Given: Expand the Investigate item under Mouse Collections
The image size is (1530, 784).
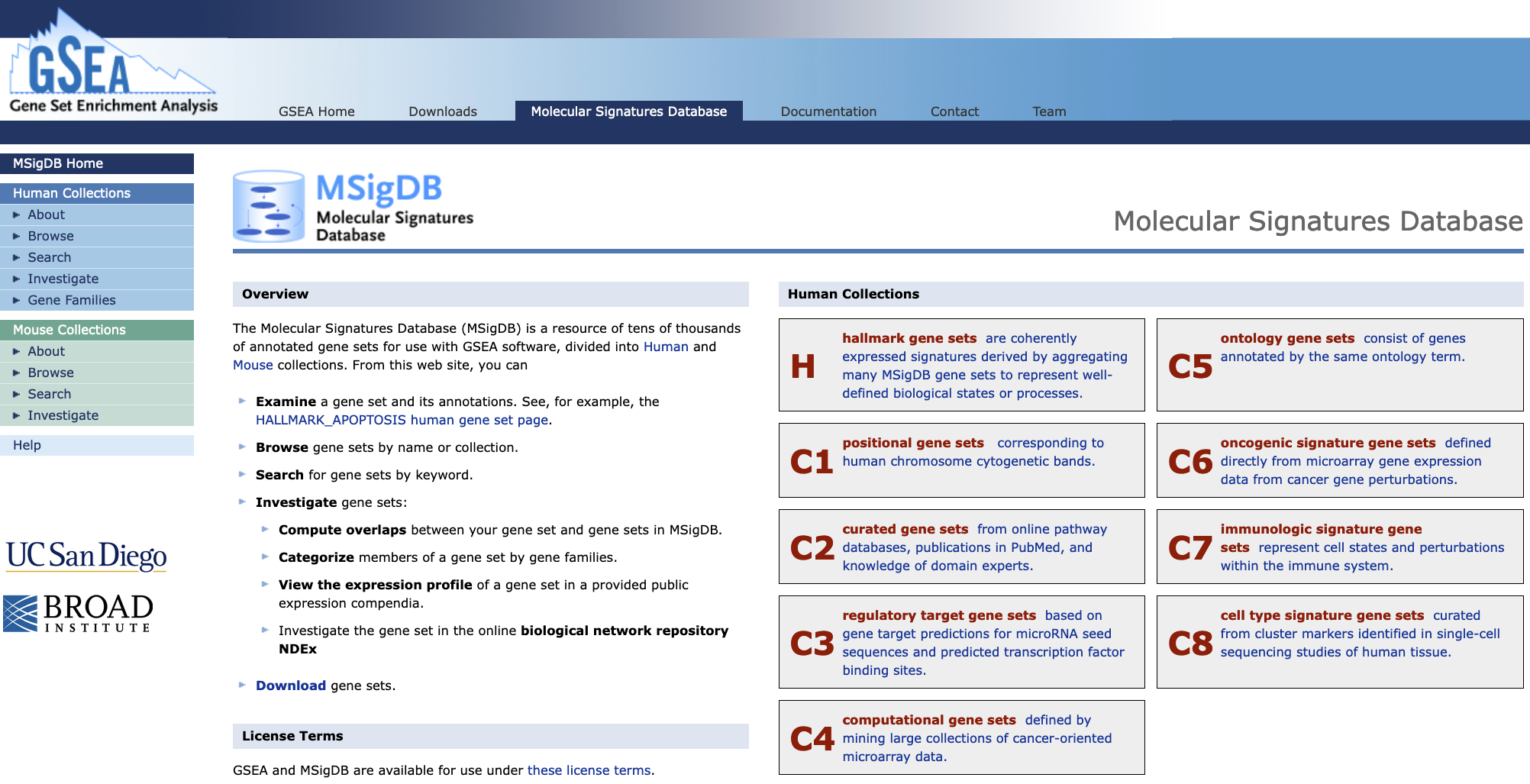Looking at the screenshot, I should click(63, 415).
